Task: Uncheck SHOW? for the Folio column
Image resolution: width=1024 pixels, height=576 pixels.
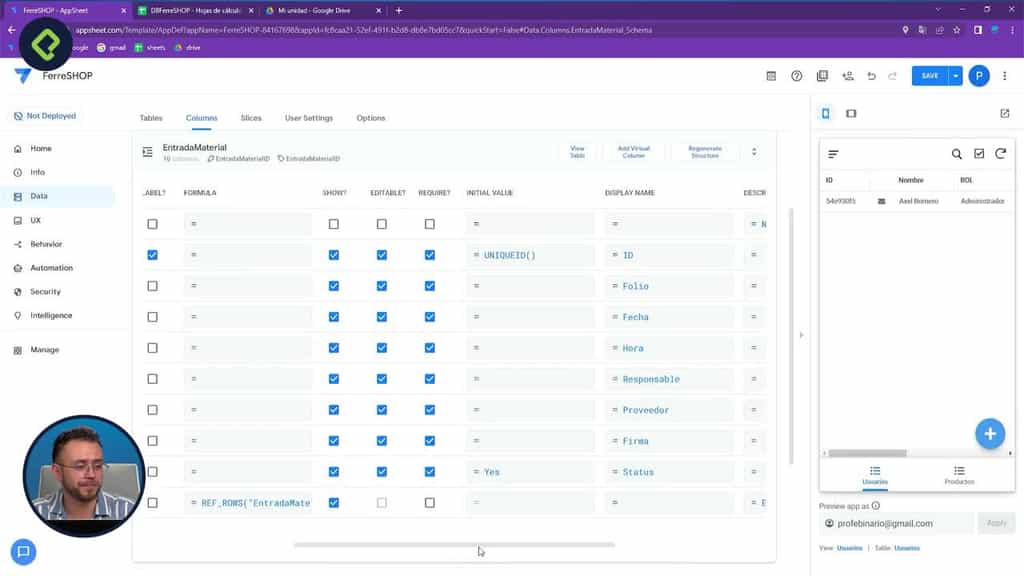Action: click(x=334, y=286)
